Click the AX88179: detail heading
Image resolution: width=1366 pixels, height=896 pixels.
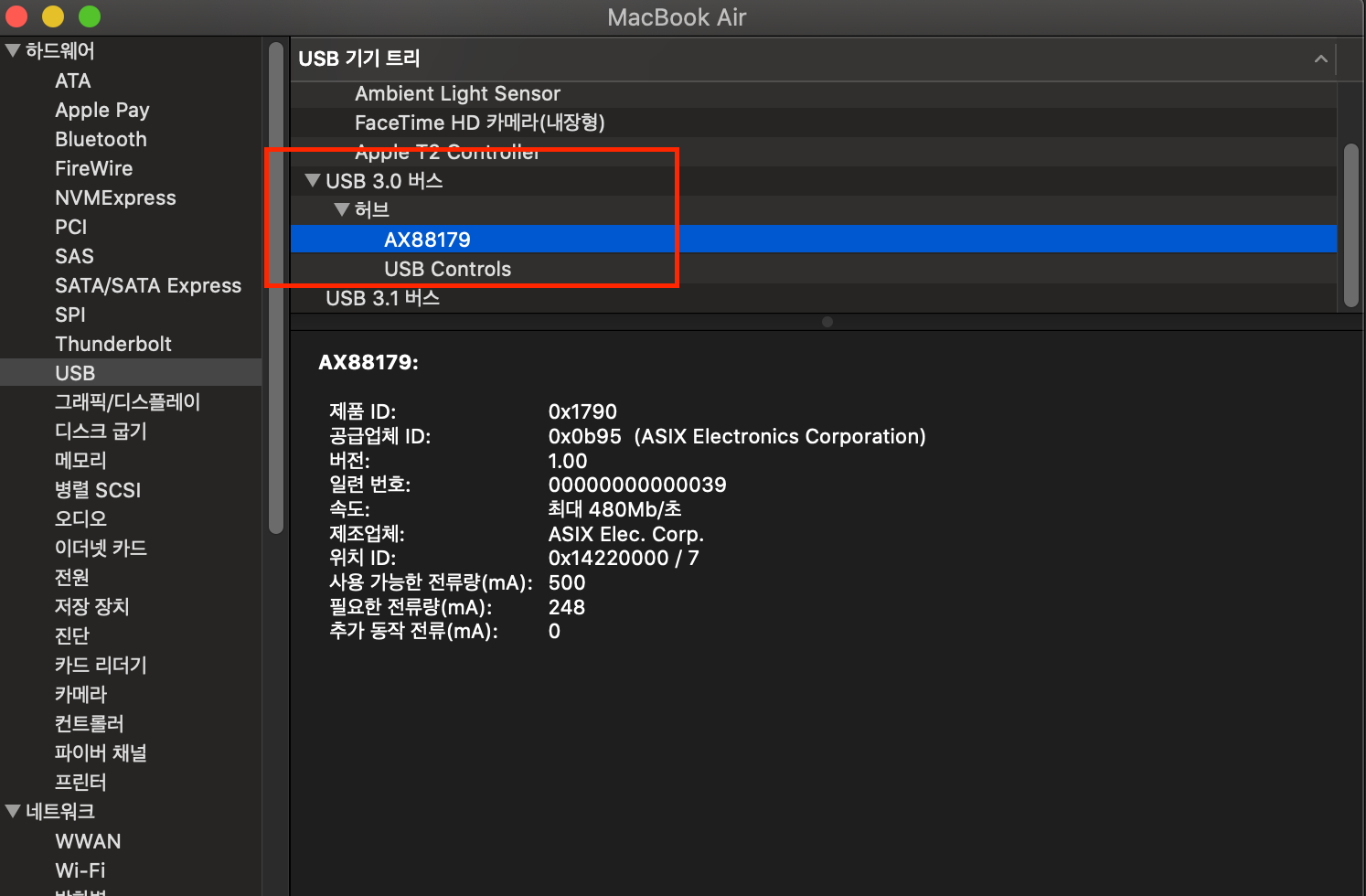tap(368, 362)
